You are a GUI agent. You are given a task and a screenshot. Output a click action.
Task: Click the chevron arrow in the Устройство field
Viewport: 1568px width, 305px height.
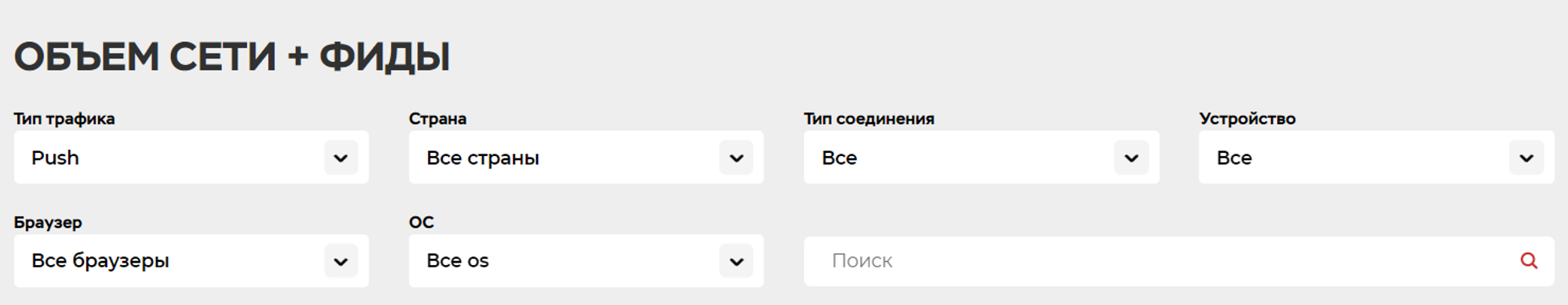pyautogui.click(x=1526, y=158)
